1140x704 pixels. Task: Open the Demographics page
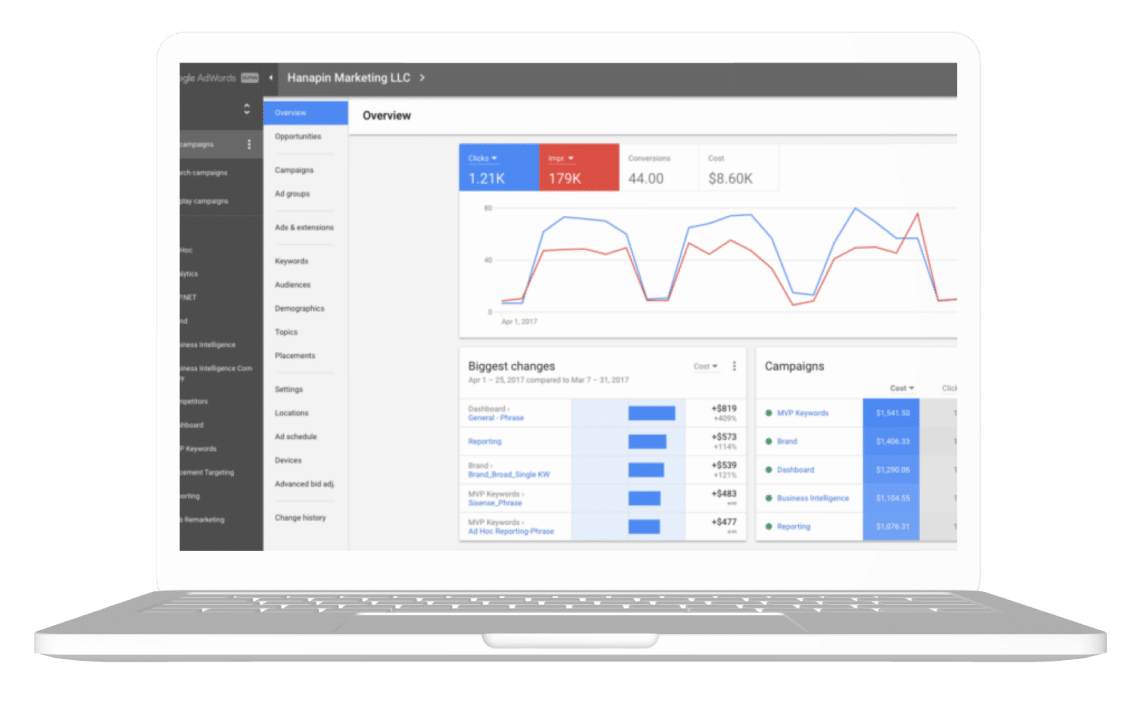[300, 308]
